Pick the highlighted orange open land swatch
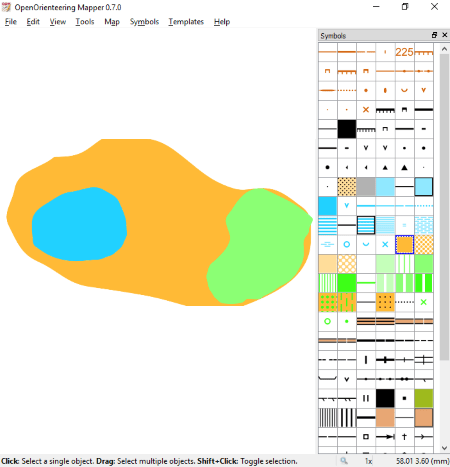The height and width of the screenshot is (467, 450). 404,244
